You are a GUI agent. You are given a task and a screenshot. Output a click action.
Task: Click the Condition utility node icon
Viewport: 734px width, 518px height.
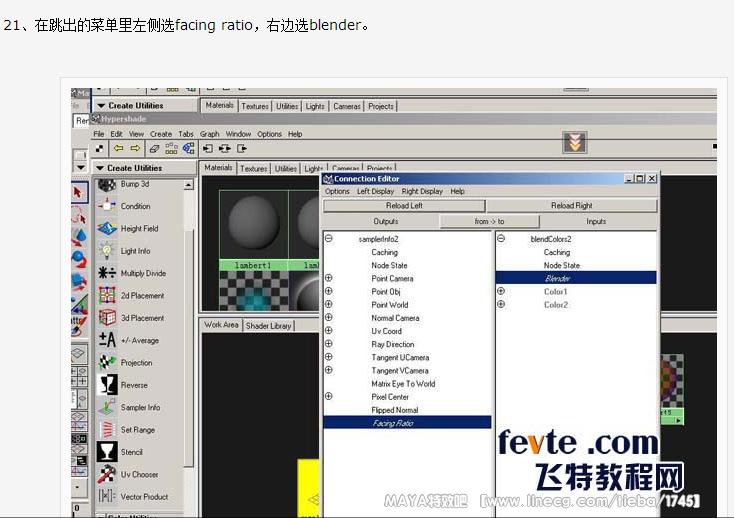coord(107,207)
